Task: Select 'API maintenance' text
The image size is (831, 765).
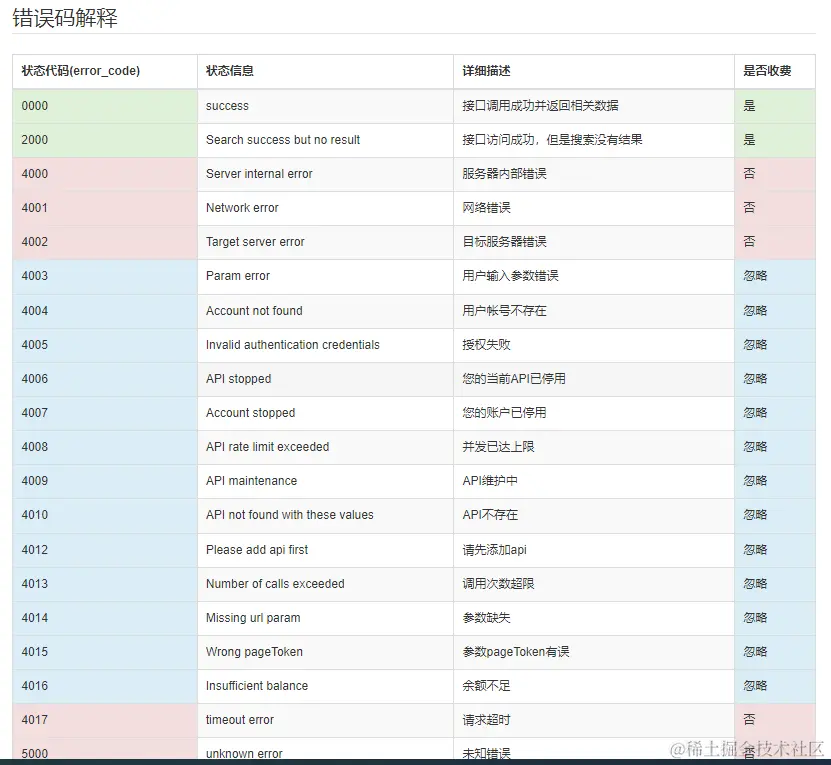Action: coord(251,481)
